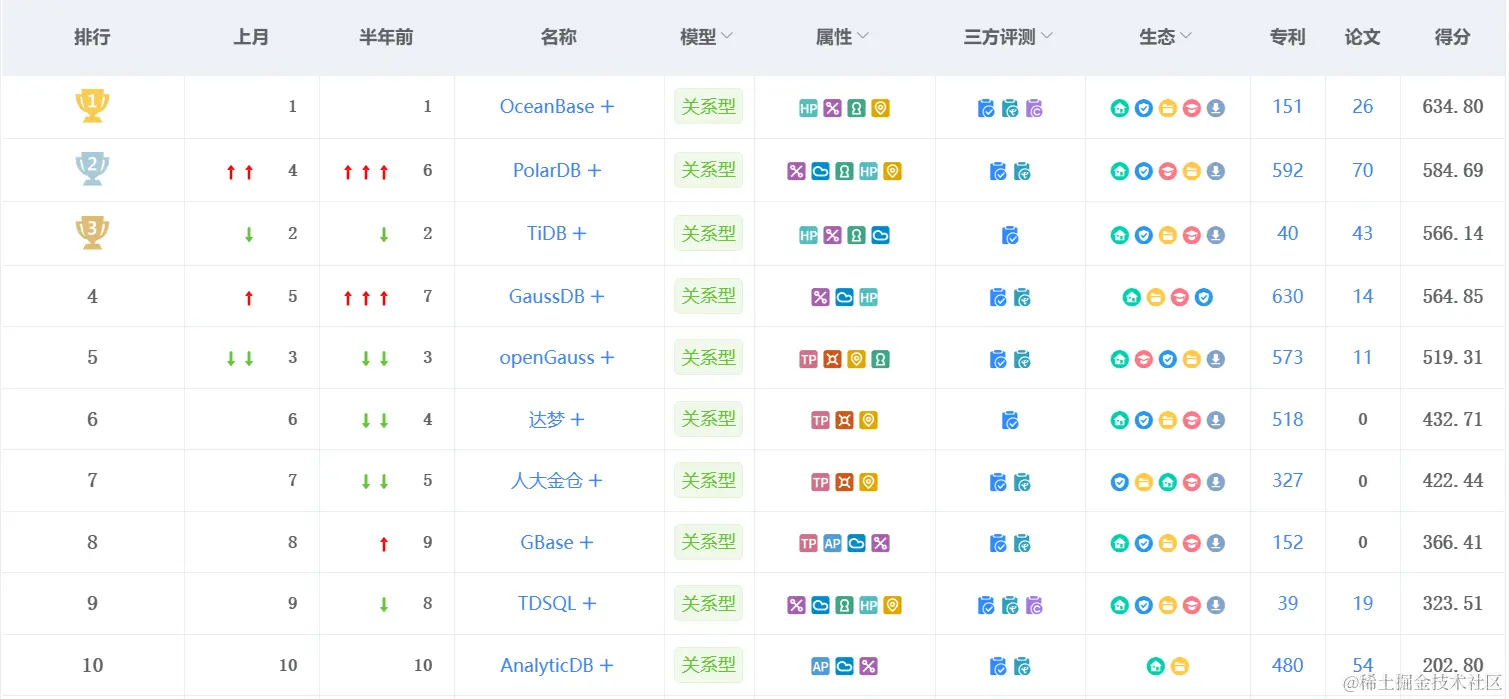
Task: Click the yellow folder icon in AnalyticDB row
Action: coord(1180,666)
